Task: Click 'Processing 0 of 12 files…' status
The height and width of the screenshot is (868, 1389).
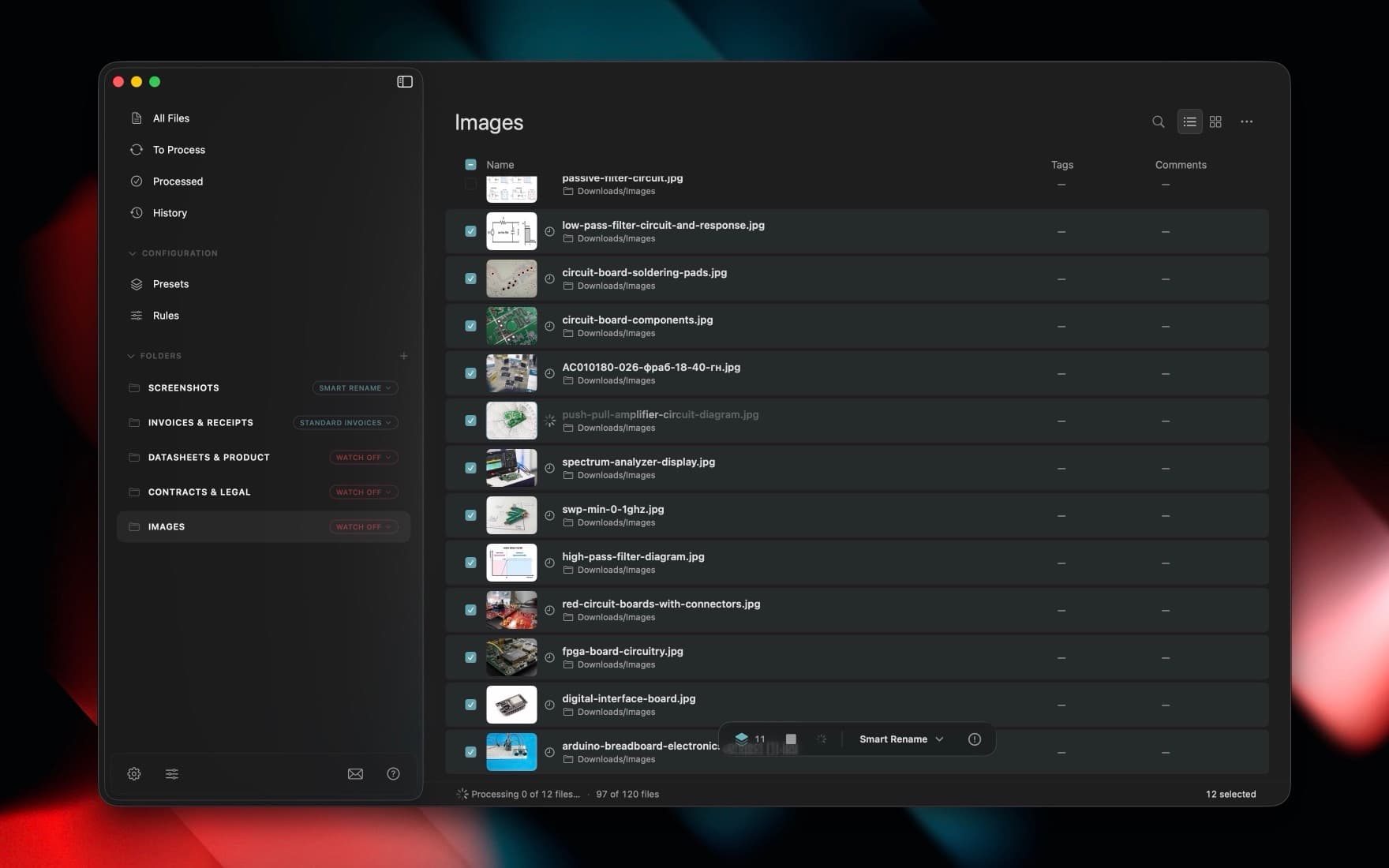Action: pyautogui.click(x=526, y=794)
